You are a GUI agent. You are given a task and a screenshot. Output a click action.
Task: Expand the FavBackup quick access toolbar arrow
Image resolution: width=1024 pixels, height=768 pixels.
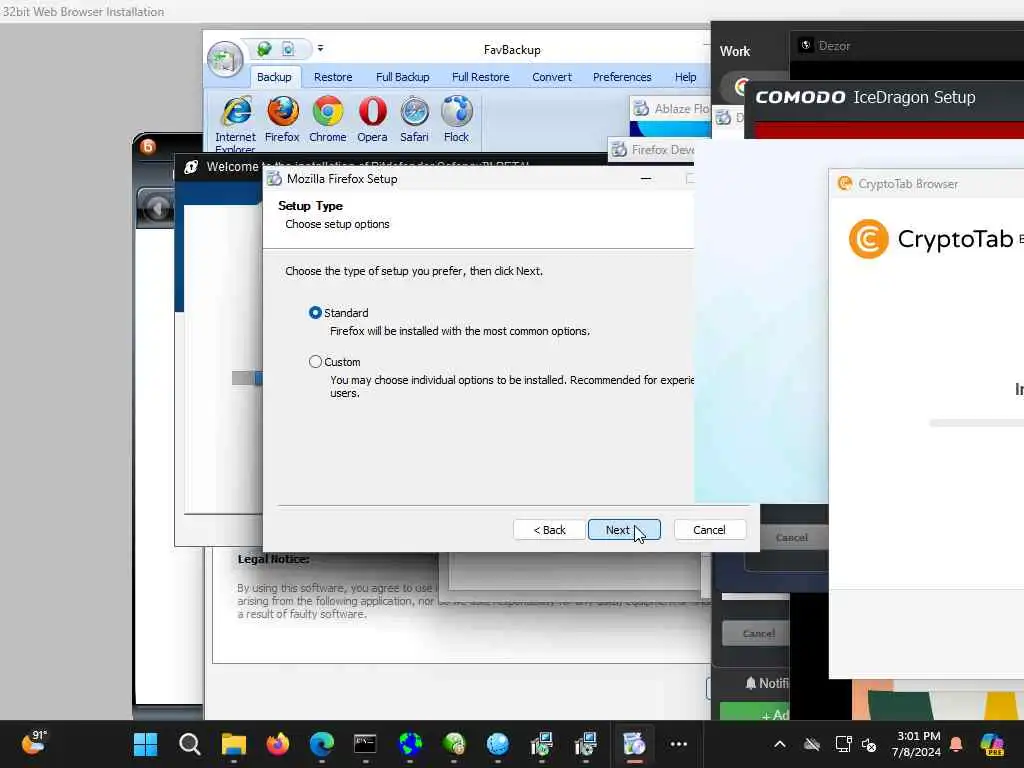[320, 49]
